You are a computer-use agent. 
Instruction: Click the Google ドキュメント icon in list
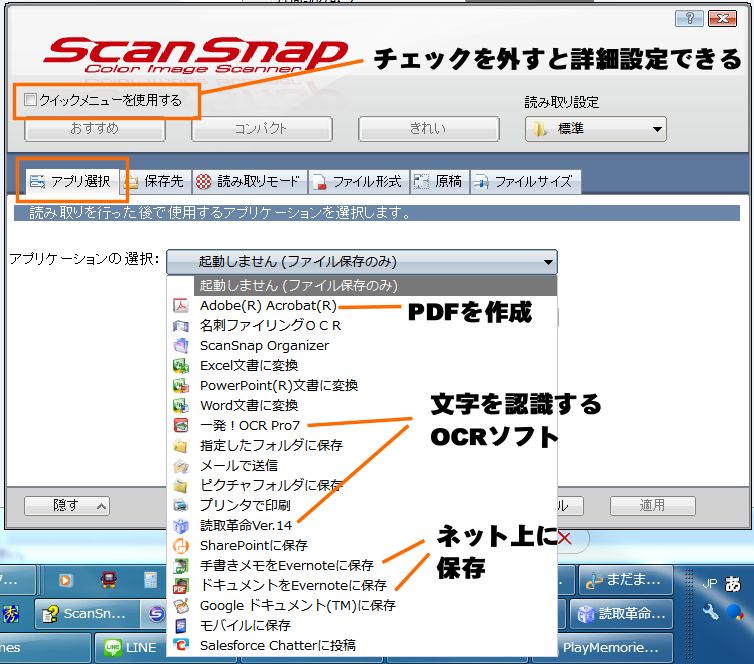point(181,606)
